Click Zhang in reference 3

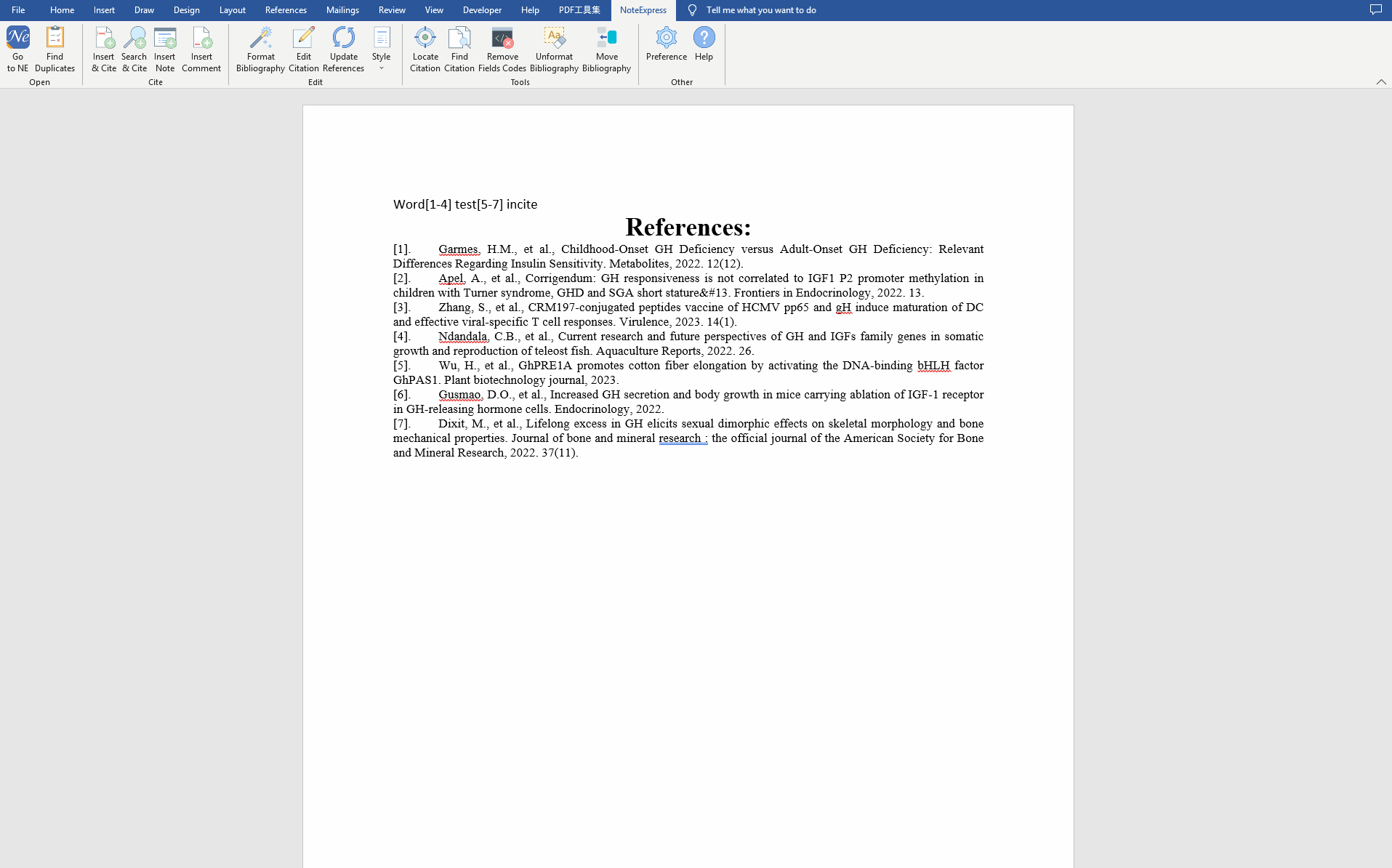point(454,307)
